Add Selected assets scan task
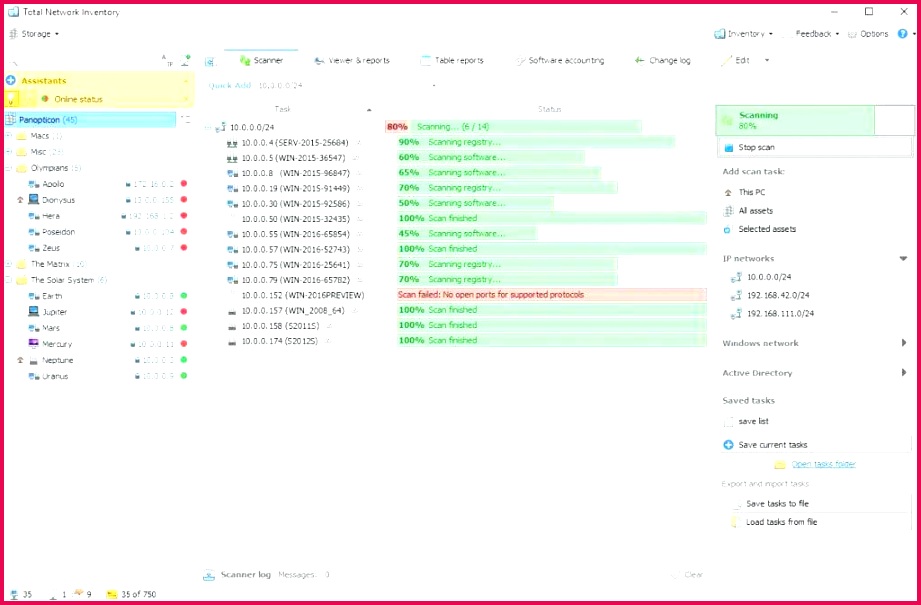Viewport: 921px width, 605px height. coord(760,229)
